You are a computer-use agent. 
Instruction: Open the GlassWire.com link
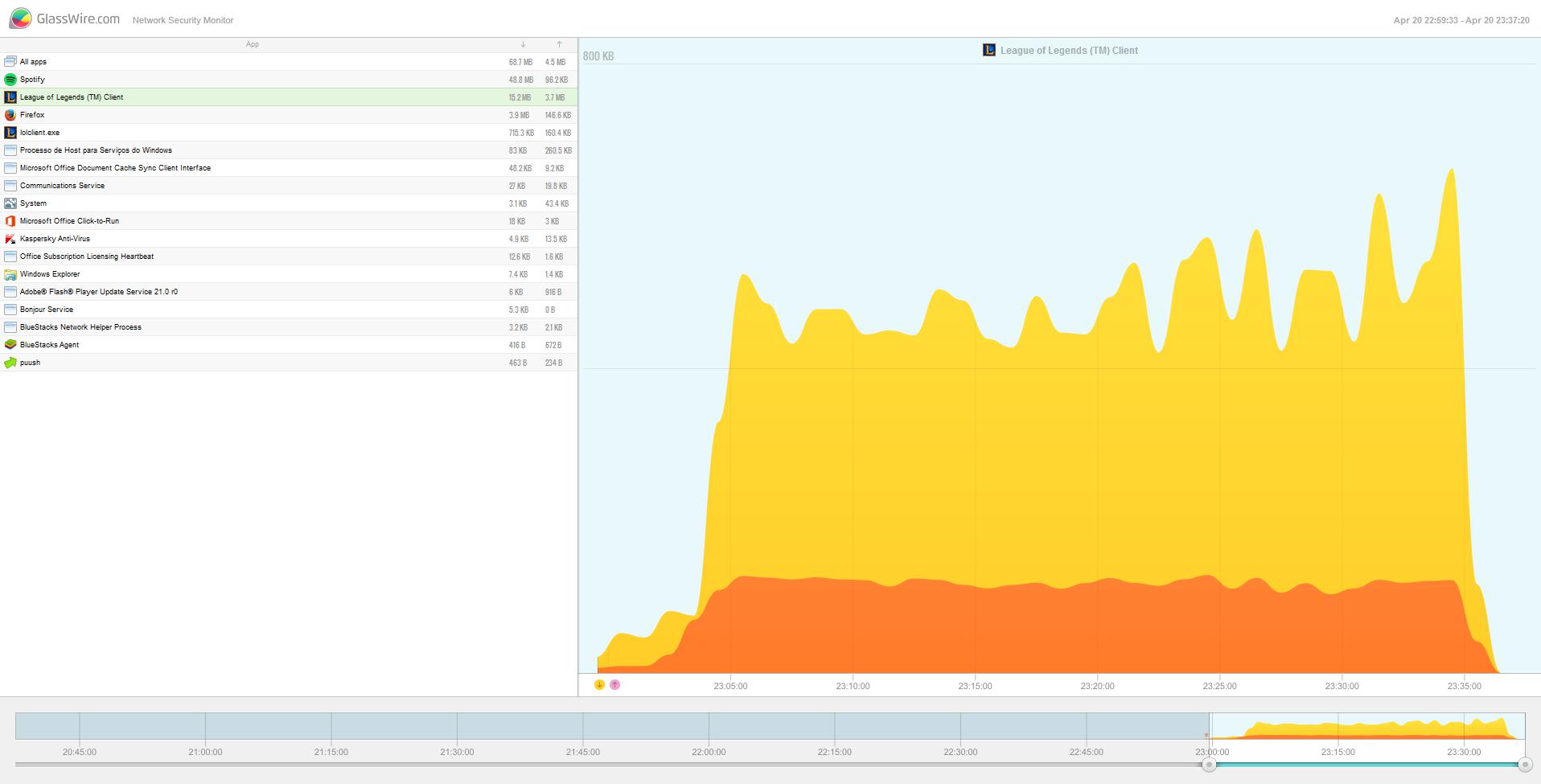78,18
